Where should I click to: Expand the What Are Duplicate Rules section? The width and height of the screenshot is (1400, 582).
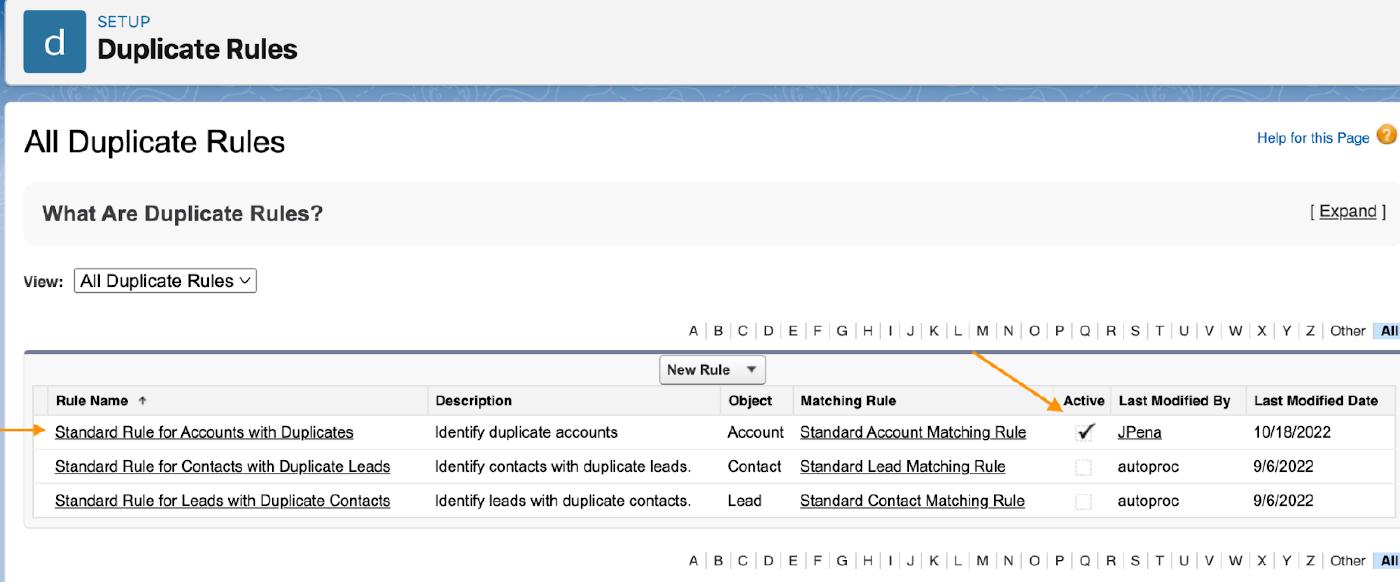coord(1347,211)
